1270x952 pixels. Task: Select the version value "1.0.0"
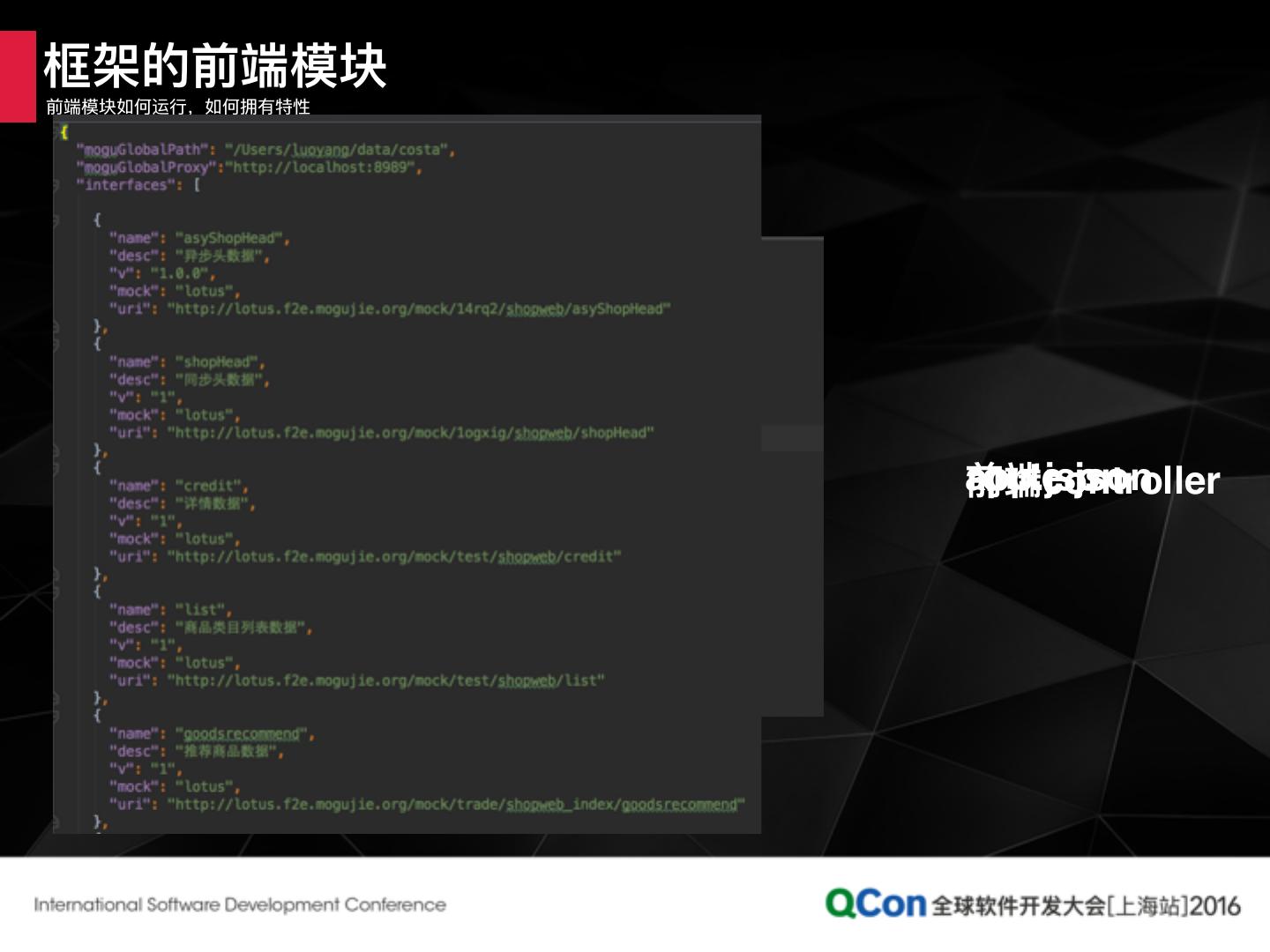coord(179,273)
